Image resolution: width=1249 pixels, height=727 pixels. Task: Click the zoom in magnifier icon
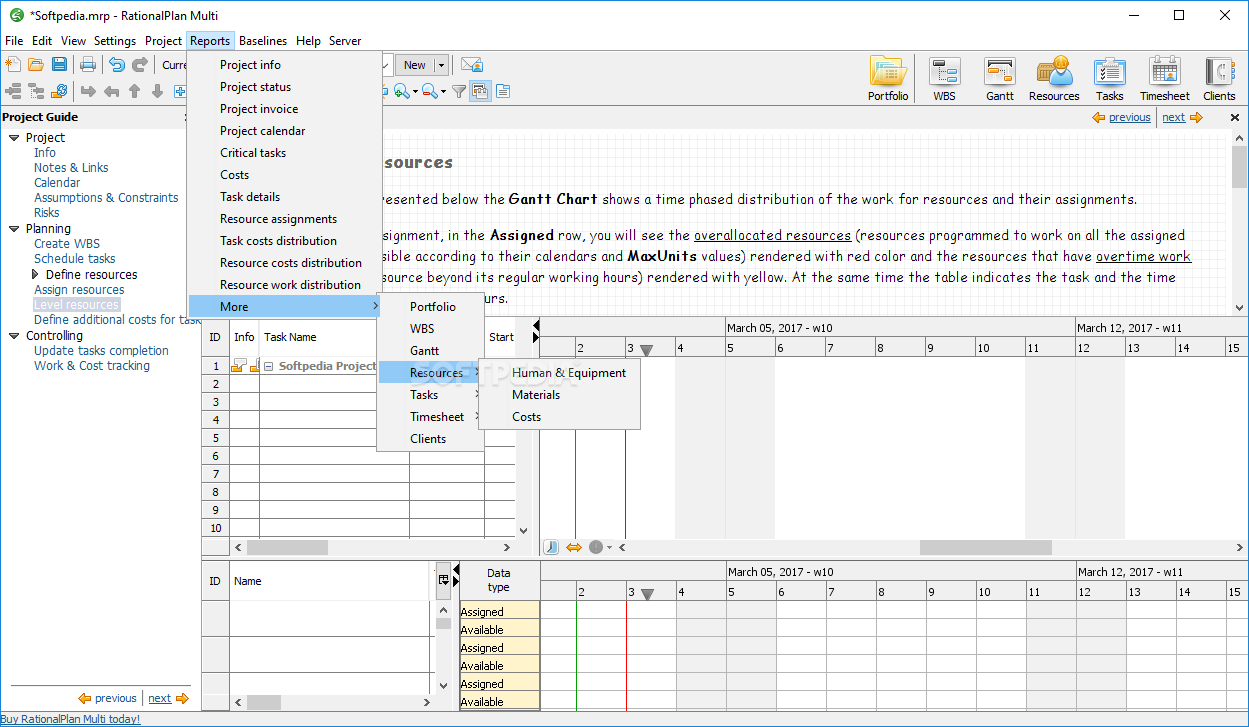(401, 91)
